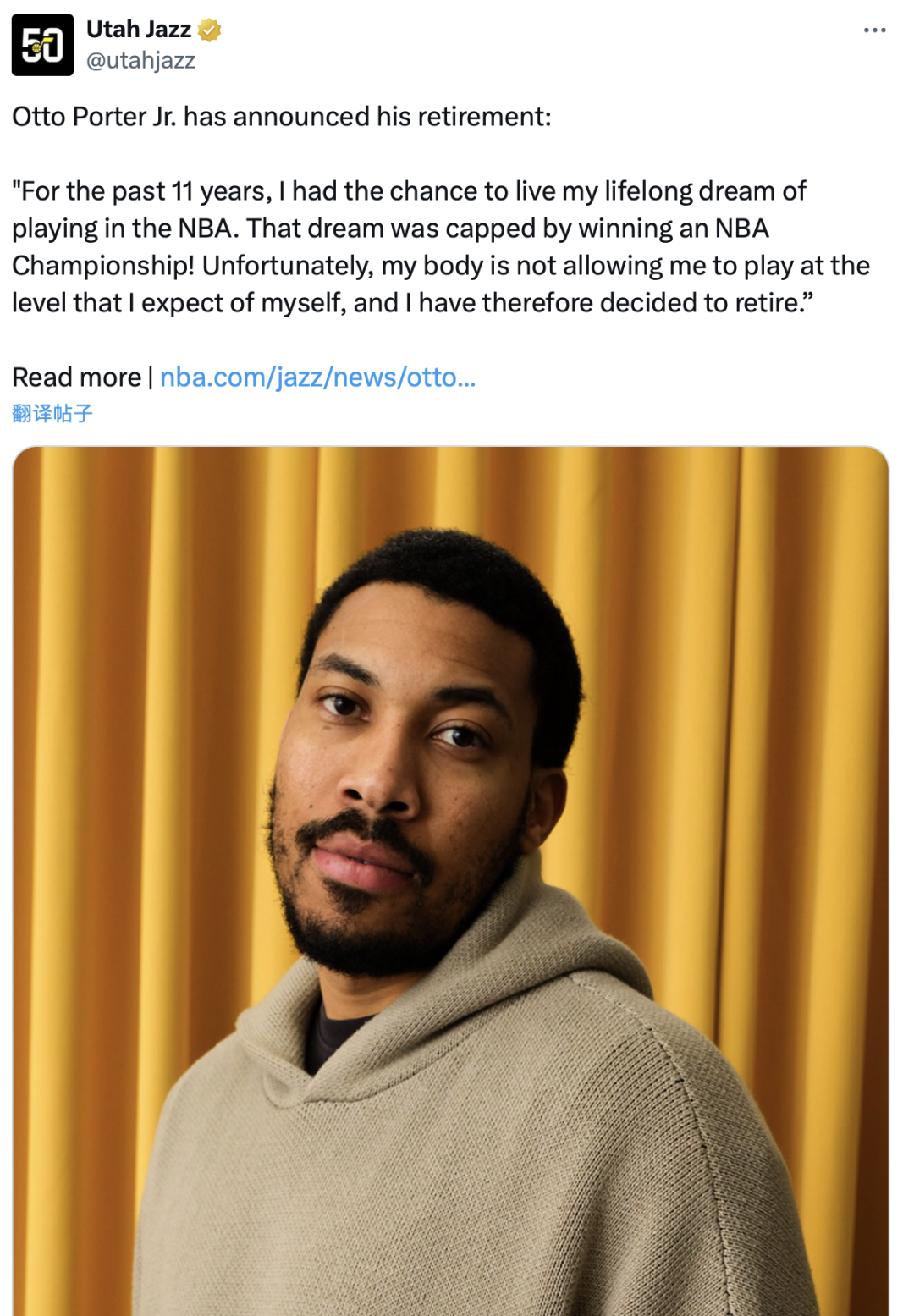Screen dimensions: 914x1316
Task: Click 翻译帖子 to translate the post
Action: click(x=52, y=413)
